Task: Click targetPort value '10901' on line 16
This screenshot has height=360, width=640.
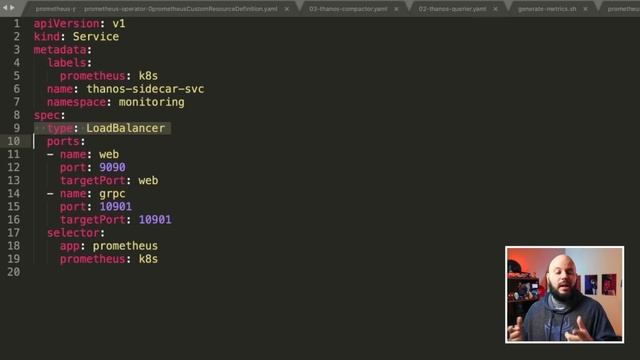Action: 155,220
